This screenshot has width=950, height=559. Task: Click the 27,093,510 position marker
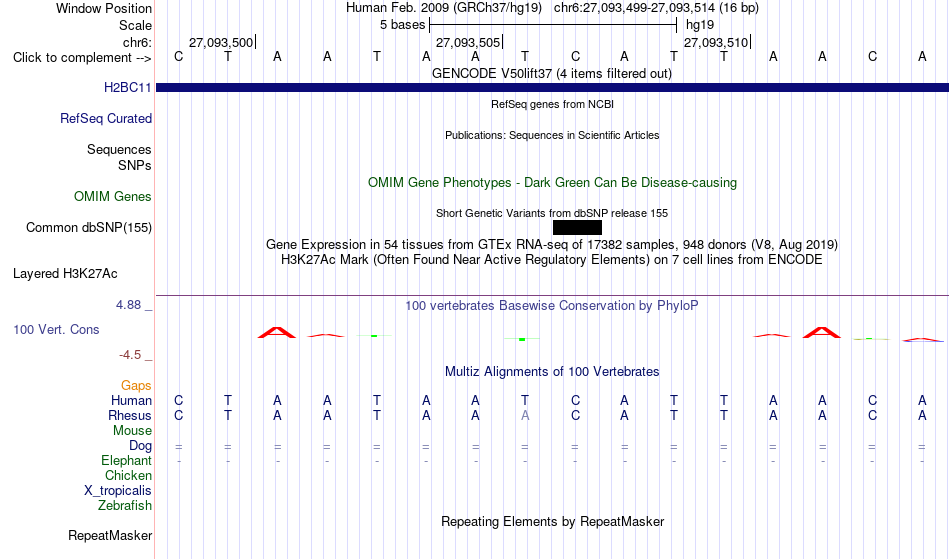coord(717,42)
